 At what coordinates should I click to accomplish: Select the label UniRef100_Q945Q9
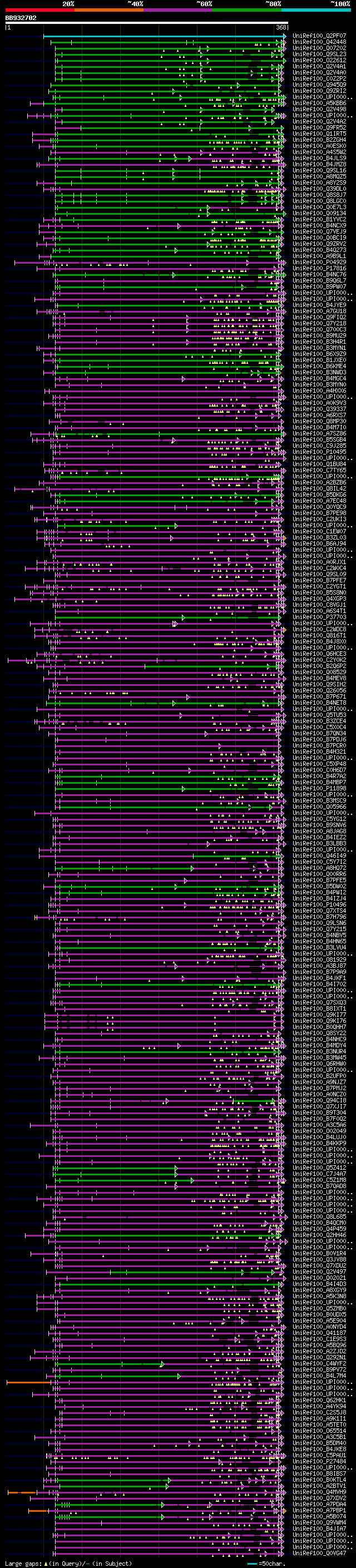click(x=319, y=85)
